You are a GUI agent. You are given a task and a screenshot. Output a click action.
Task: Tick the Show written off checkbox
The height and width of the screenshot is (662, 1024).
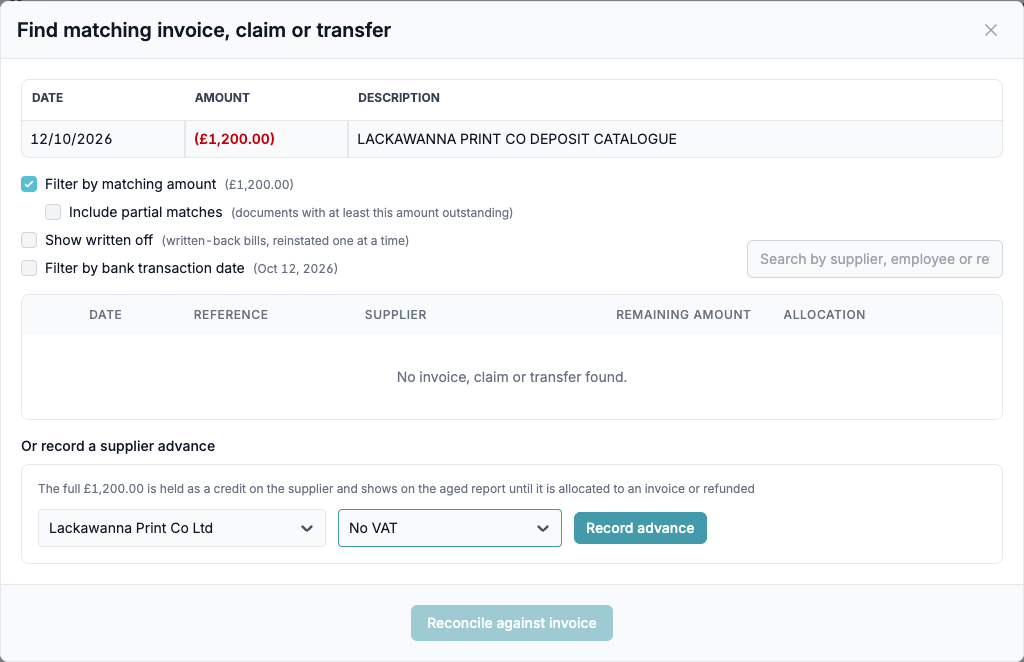click(x=29, y=240)
